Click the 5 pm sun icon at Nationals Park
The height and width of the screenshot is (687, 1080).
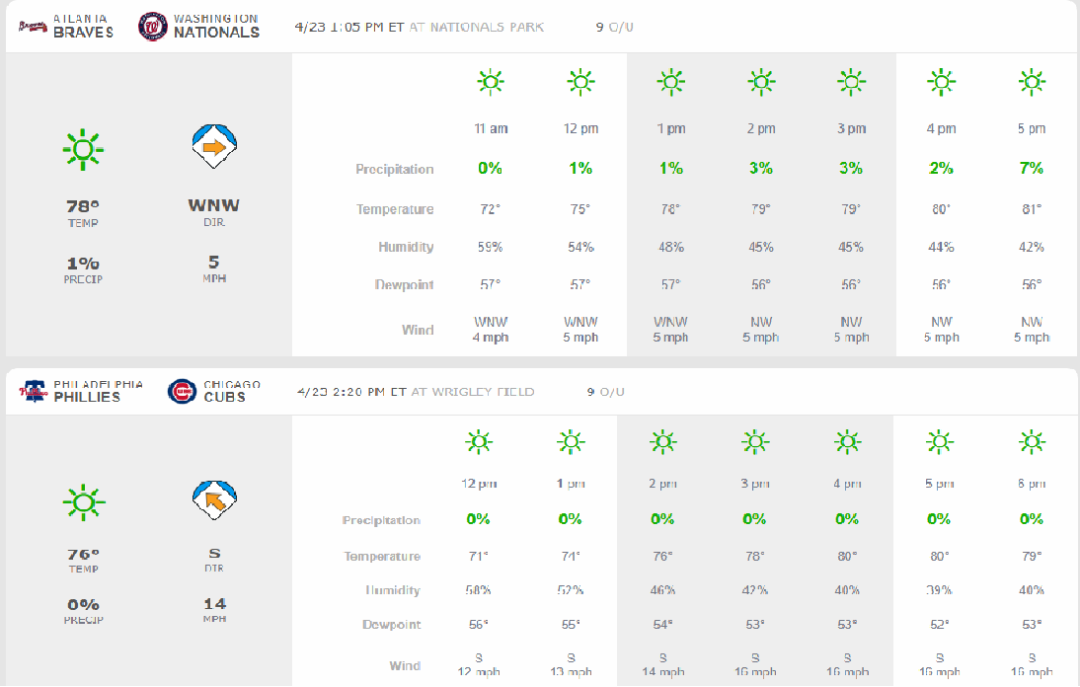click(x=1031, y=82)
